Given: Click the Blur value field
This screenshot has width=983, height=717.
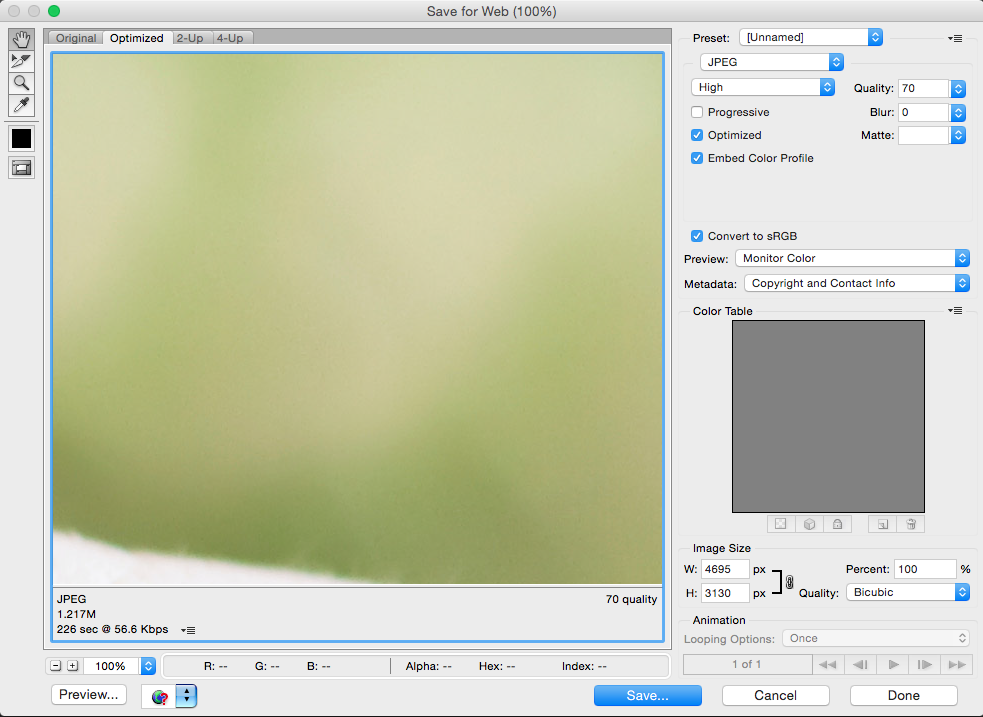Looking at the screenshot, I should [x=923, y=113].
